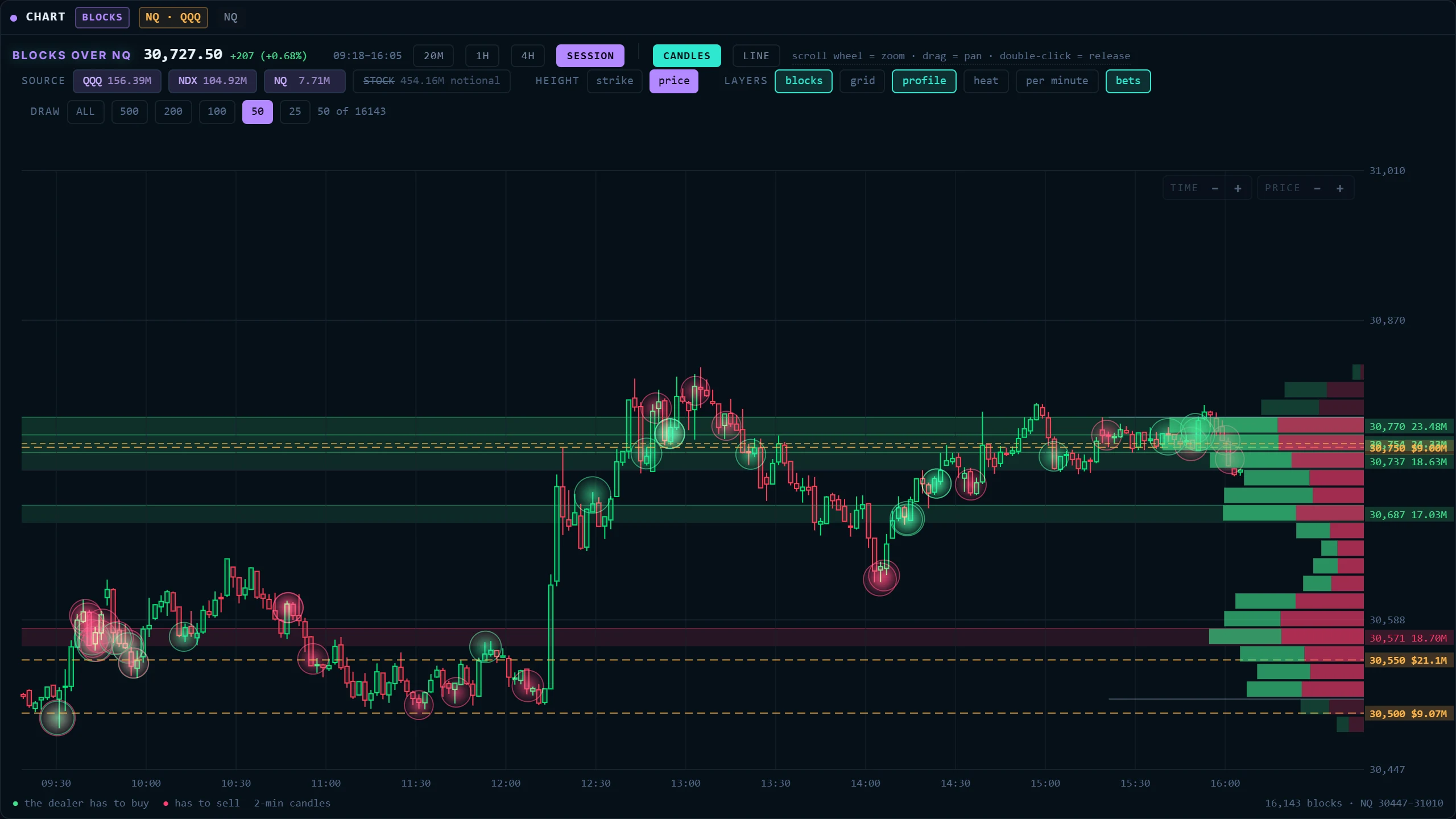This screenshot has width=1456, height=819.
Task: Enable STOCK 454.16M notional source
Action: tap(432, 81)
